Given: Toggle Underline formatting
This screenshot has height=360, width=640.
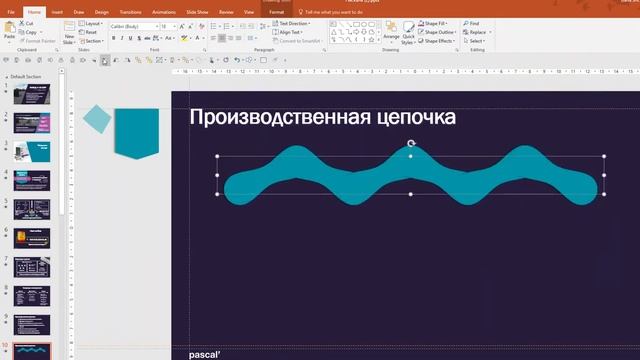Looking at the screenshot, I should 130,38.
